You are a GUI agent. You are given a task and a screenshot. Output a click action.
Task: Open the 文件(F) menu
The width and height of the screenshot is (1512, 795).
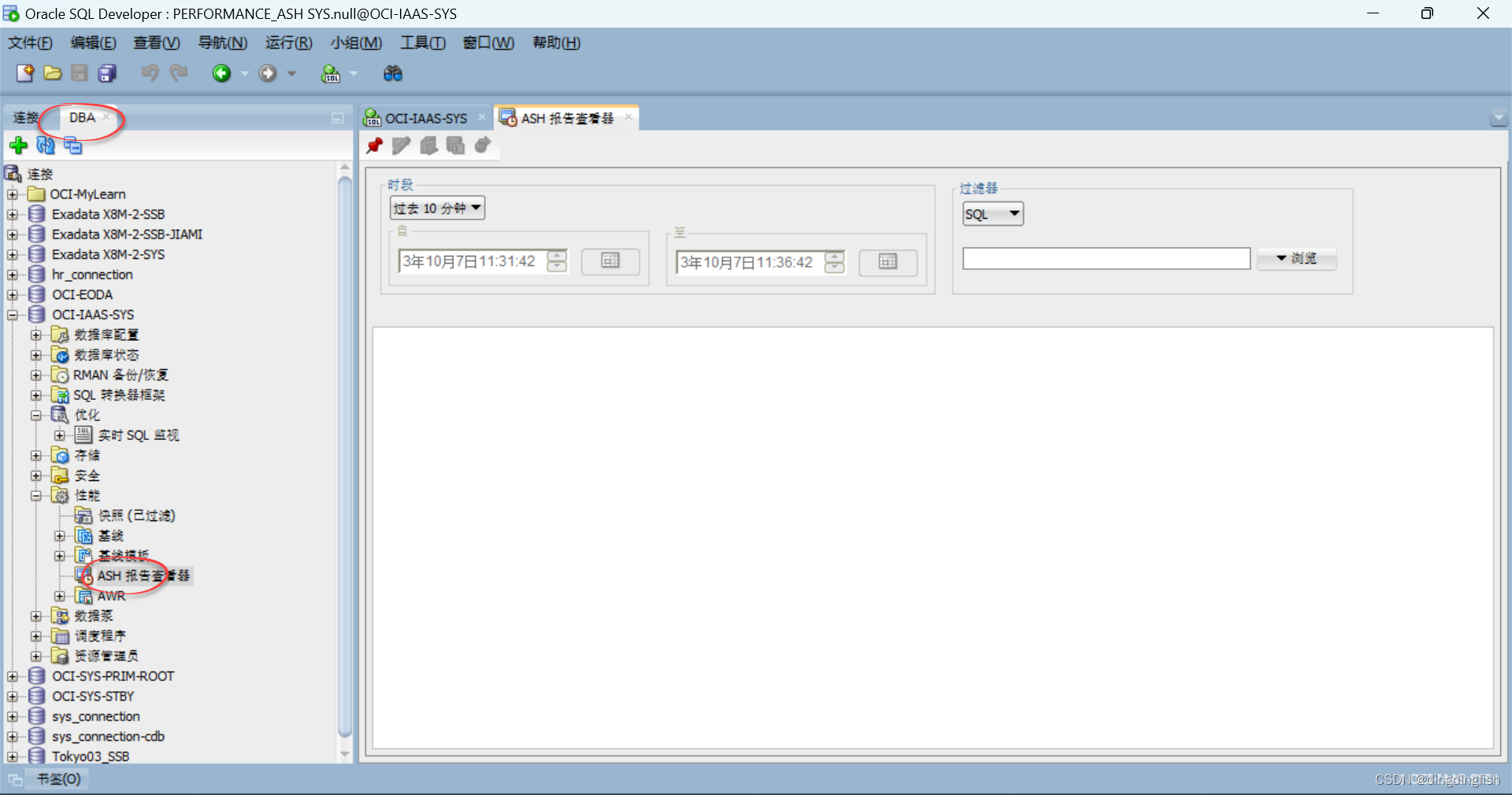point(30,43)
